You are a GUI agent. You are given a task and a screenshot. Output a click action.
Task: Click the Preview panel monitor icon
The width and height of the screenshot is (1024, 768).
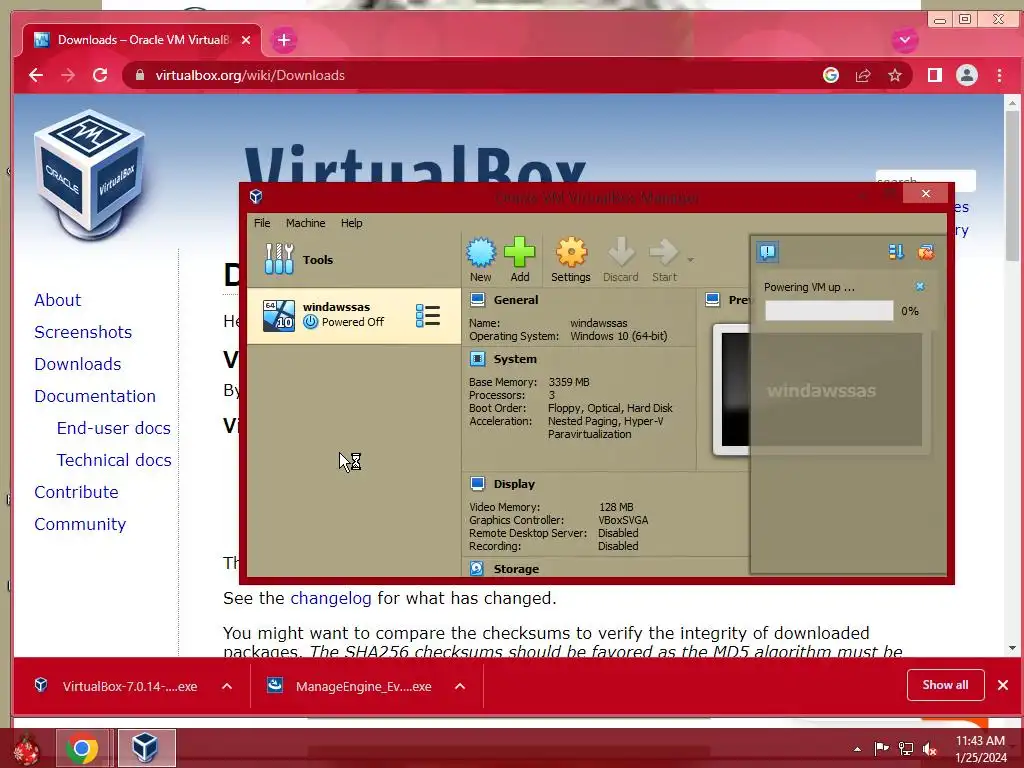(712, 300)
